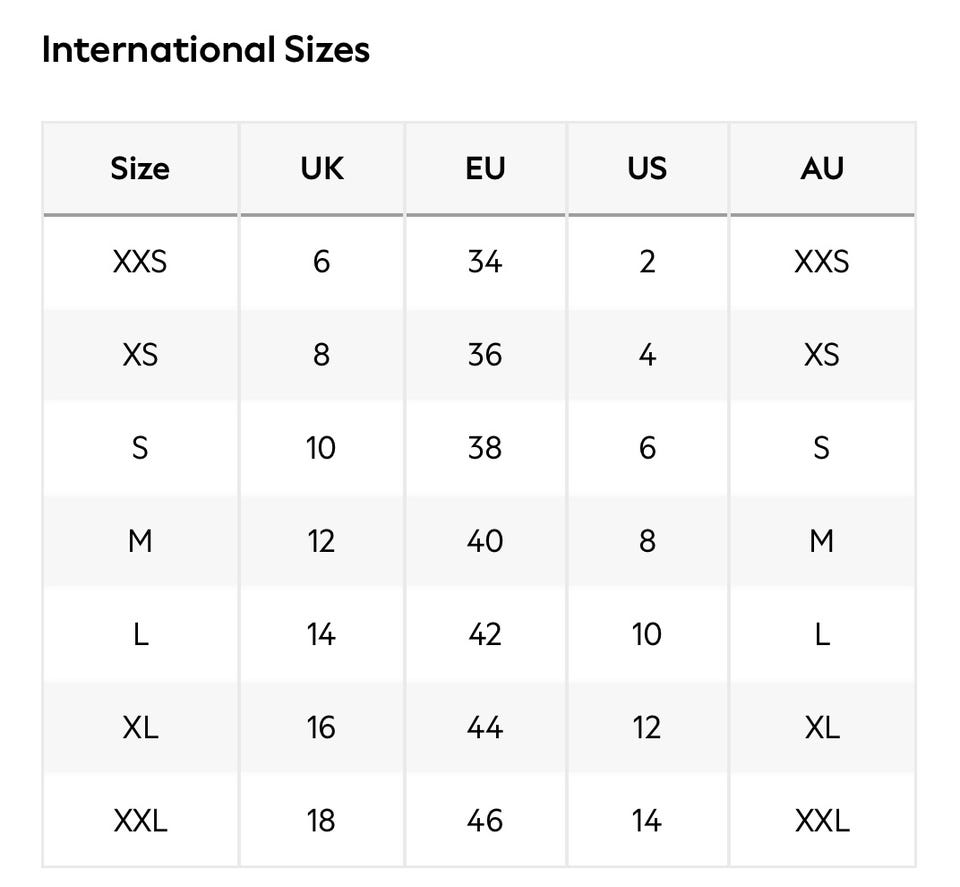Click the AU column header

point(822,168)
